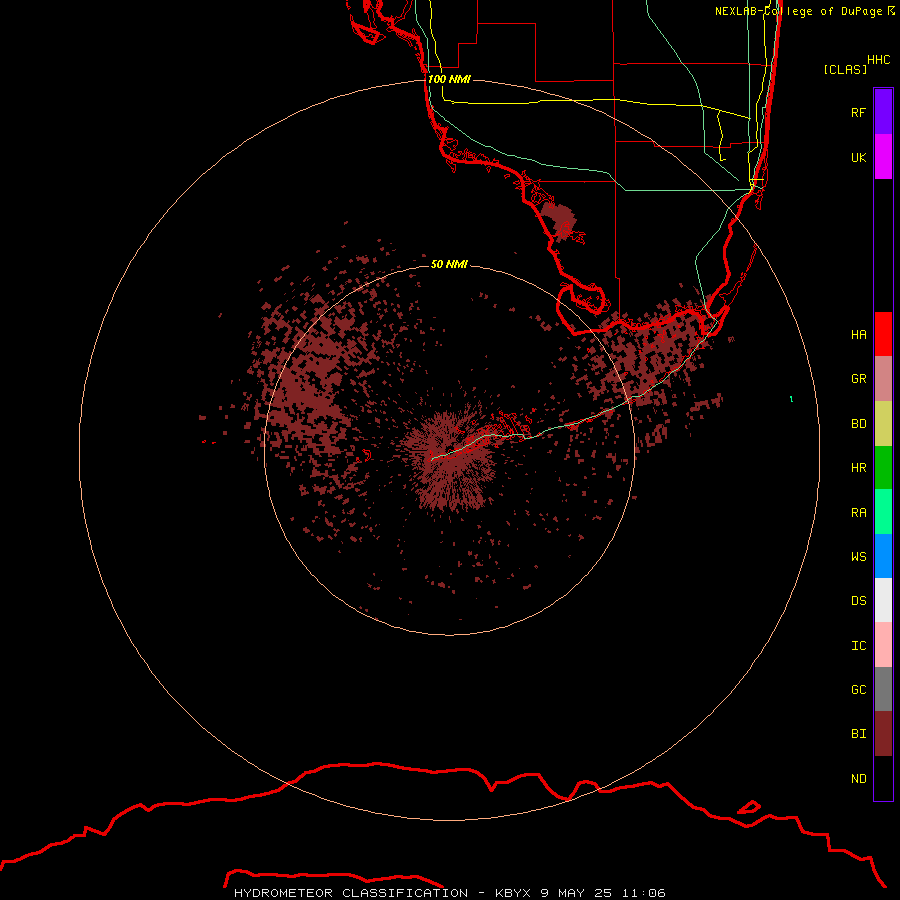
Task: Click the BD legend label
Action: point(858,424)
